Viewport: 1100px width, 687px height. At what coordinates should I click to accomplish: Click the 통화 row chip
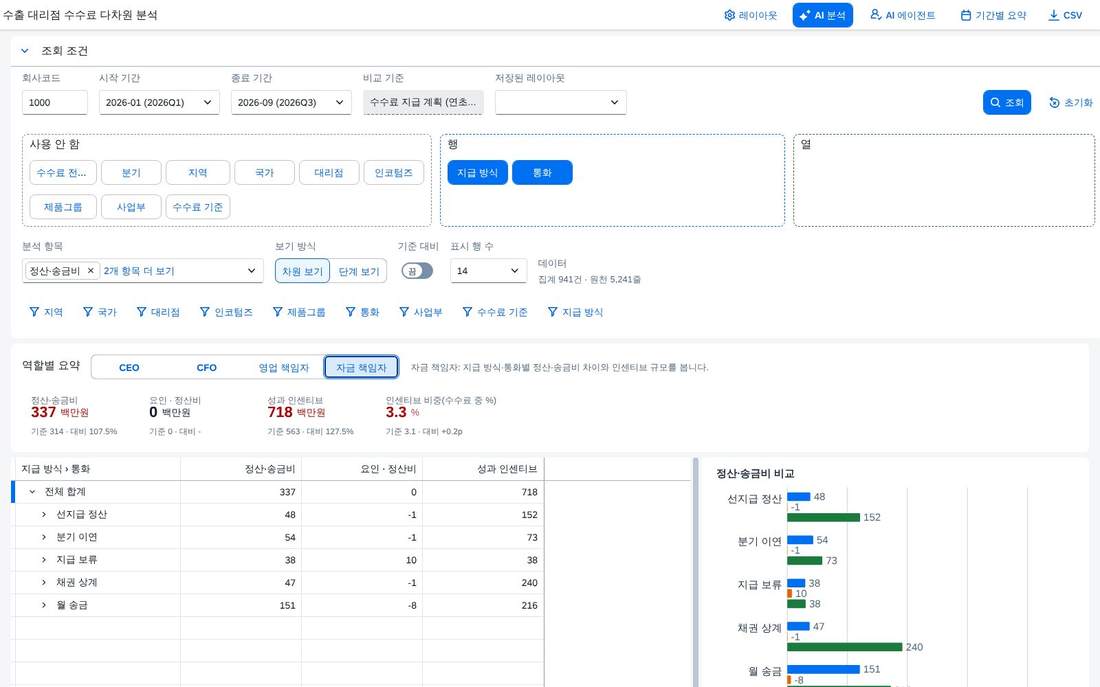[542, 173]
